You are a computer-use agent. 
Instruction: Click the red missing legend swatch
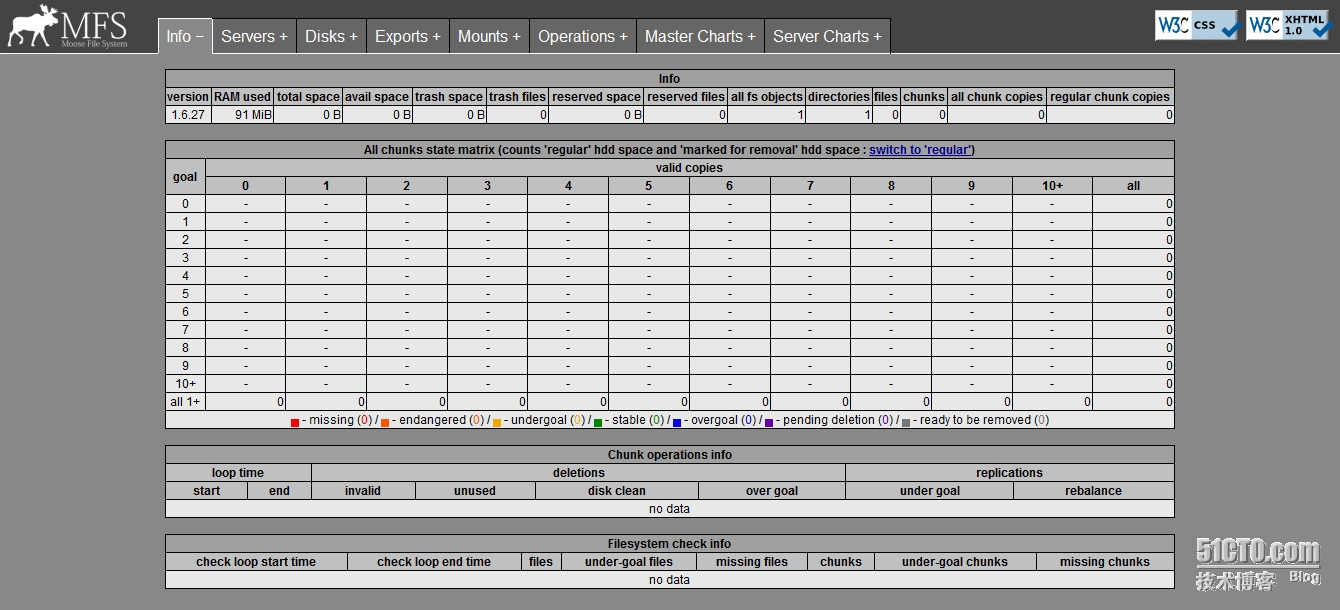click(x=295, y=422)
